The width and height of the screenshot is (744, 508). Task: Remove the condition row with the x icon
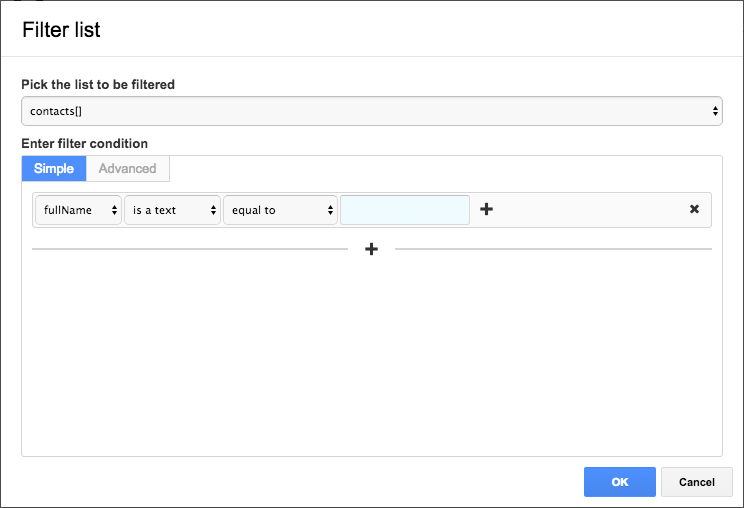(x=694, y=210)
